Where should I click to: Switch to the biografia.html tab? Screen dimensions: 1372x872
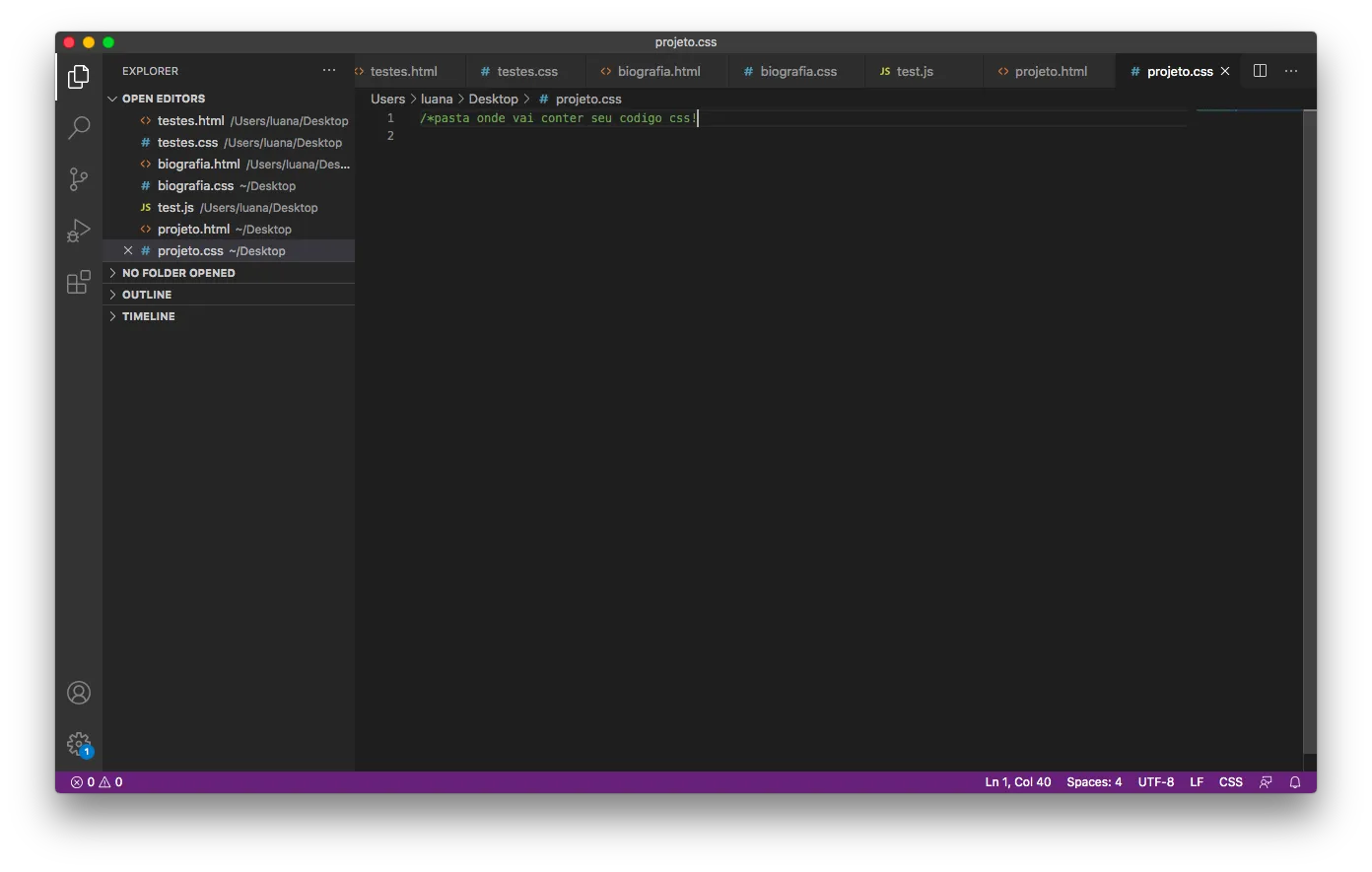click(658, 71)
